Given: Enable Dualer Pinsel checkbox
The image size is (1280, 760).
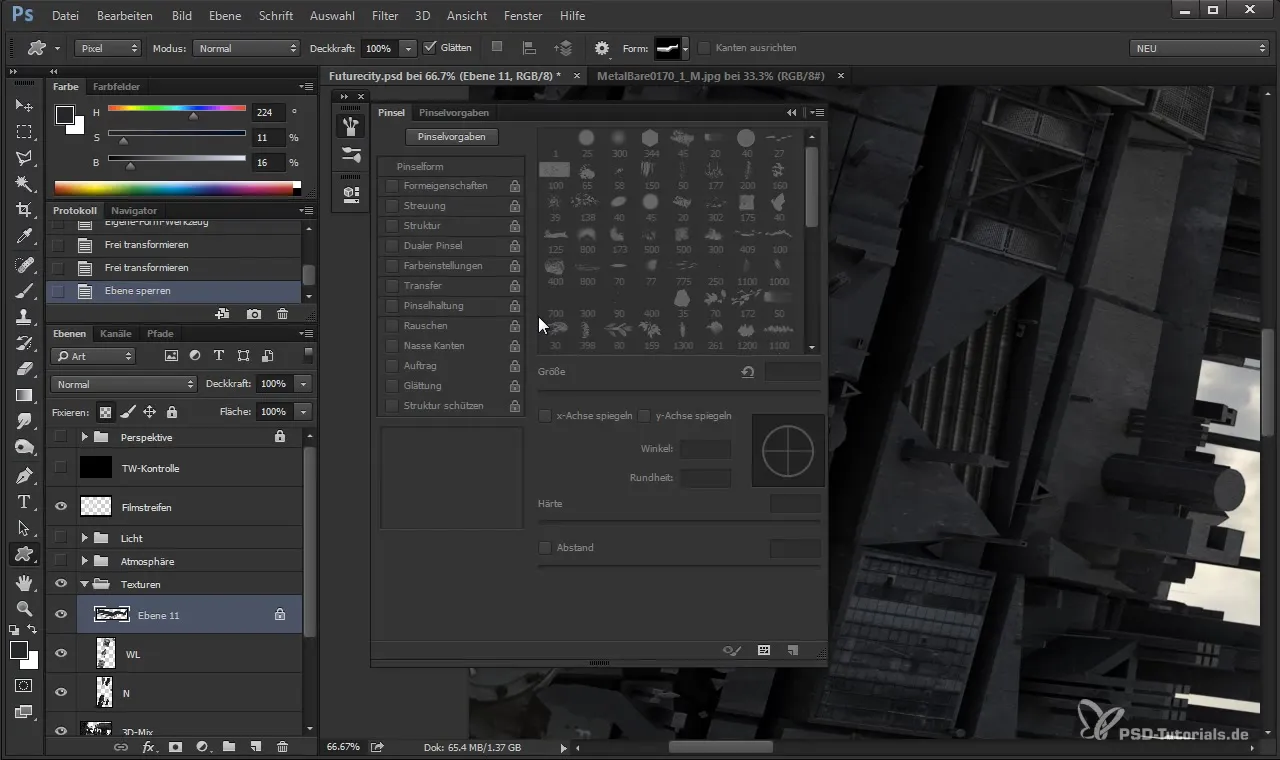Looking at the screenshot, I should coord(392,246).
